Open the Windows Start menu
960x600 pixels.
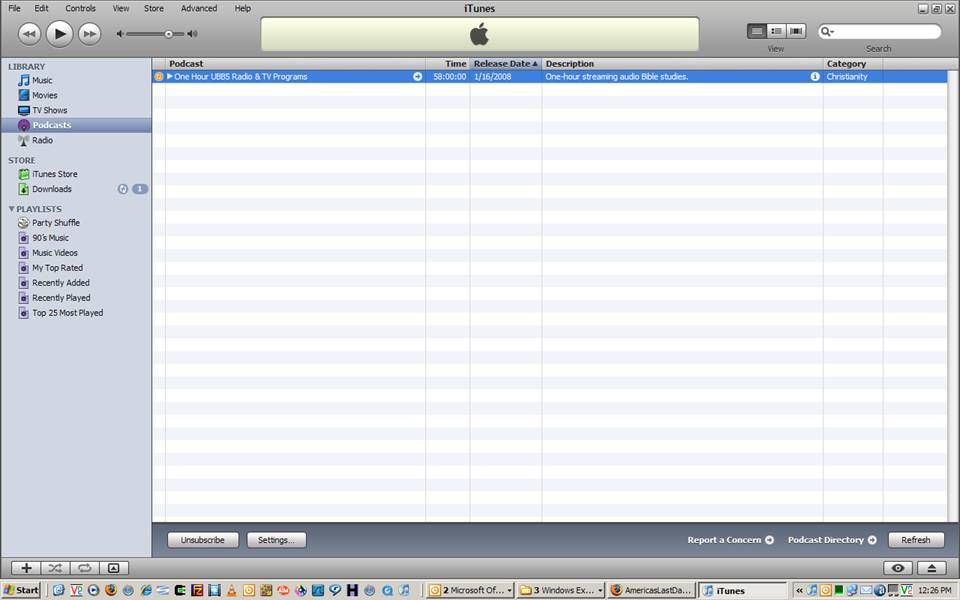click(21, 590)
